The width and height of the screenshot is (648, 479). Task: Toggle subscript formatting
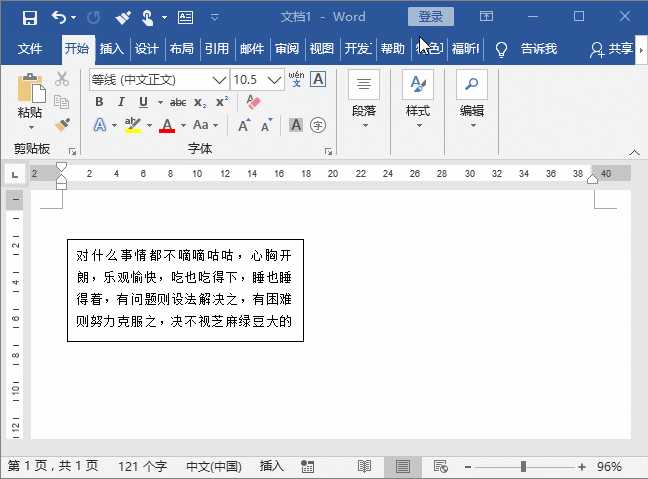click(x=200, y=102)
